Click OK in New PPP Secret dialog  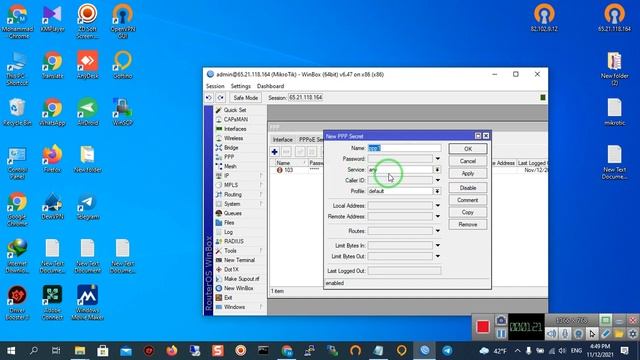[x=468, y=149]
